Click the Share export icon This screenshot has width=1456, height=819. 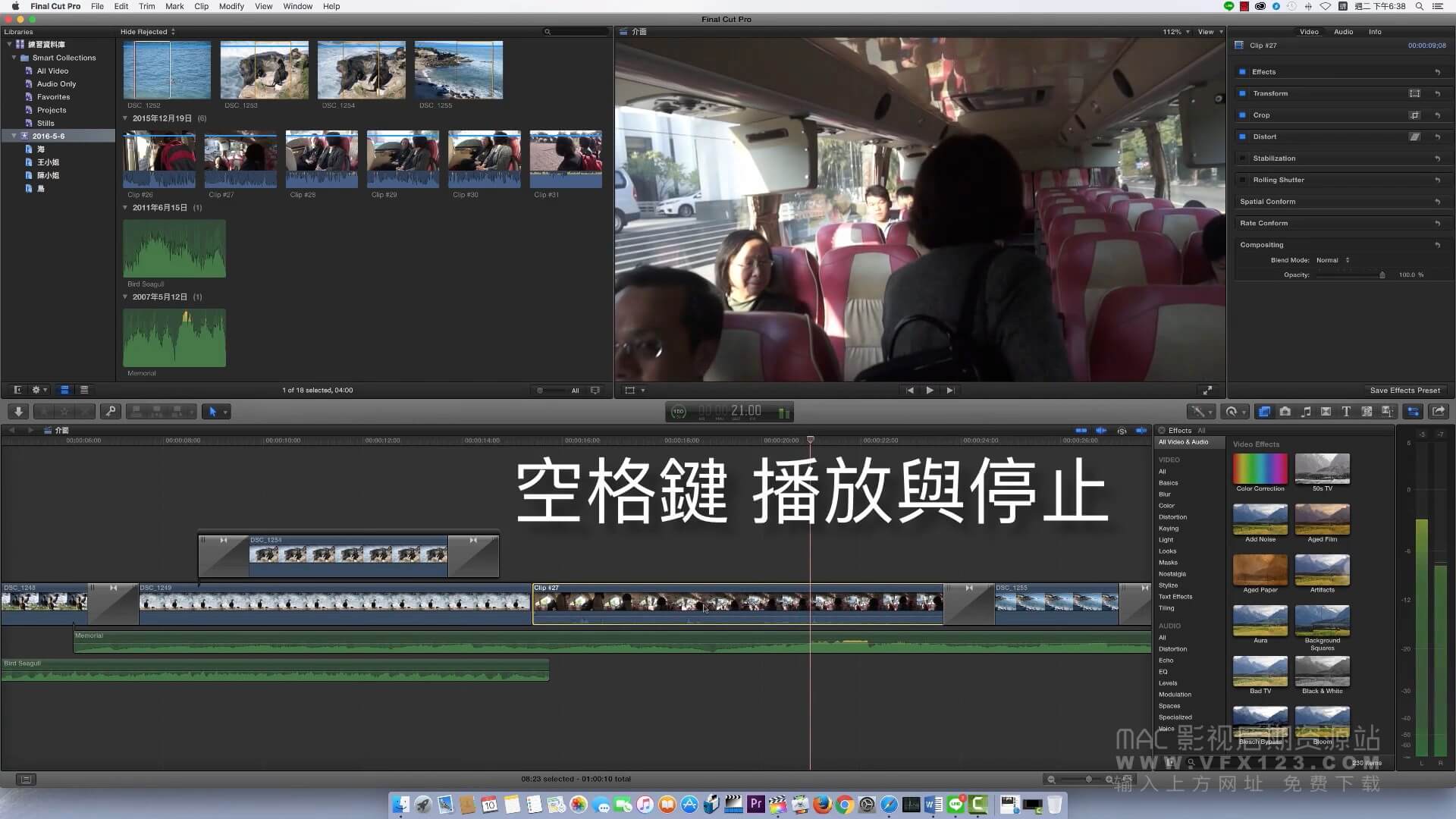(1438, 412)
